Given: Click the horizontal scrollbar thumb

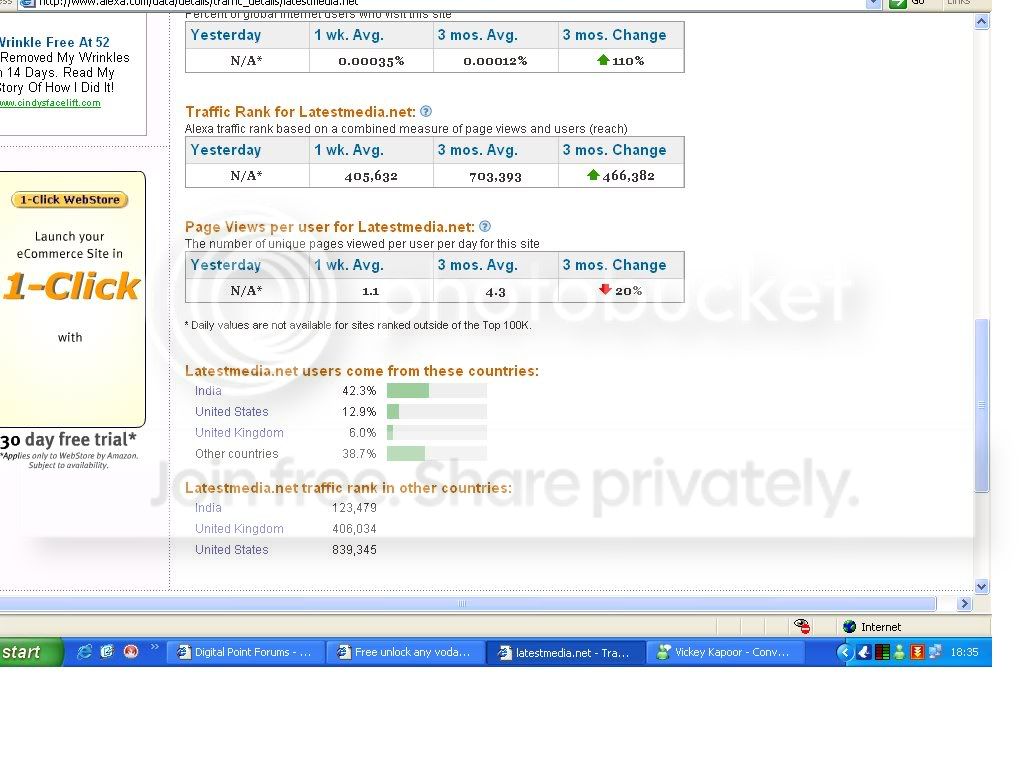Looking at the screenshot, I should coord(467,603).
